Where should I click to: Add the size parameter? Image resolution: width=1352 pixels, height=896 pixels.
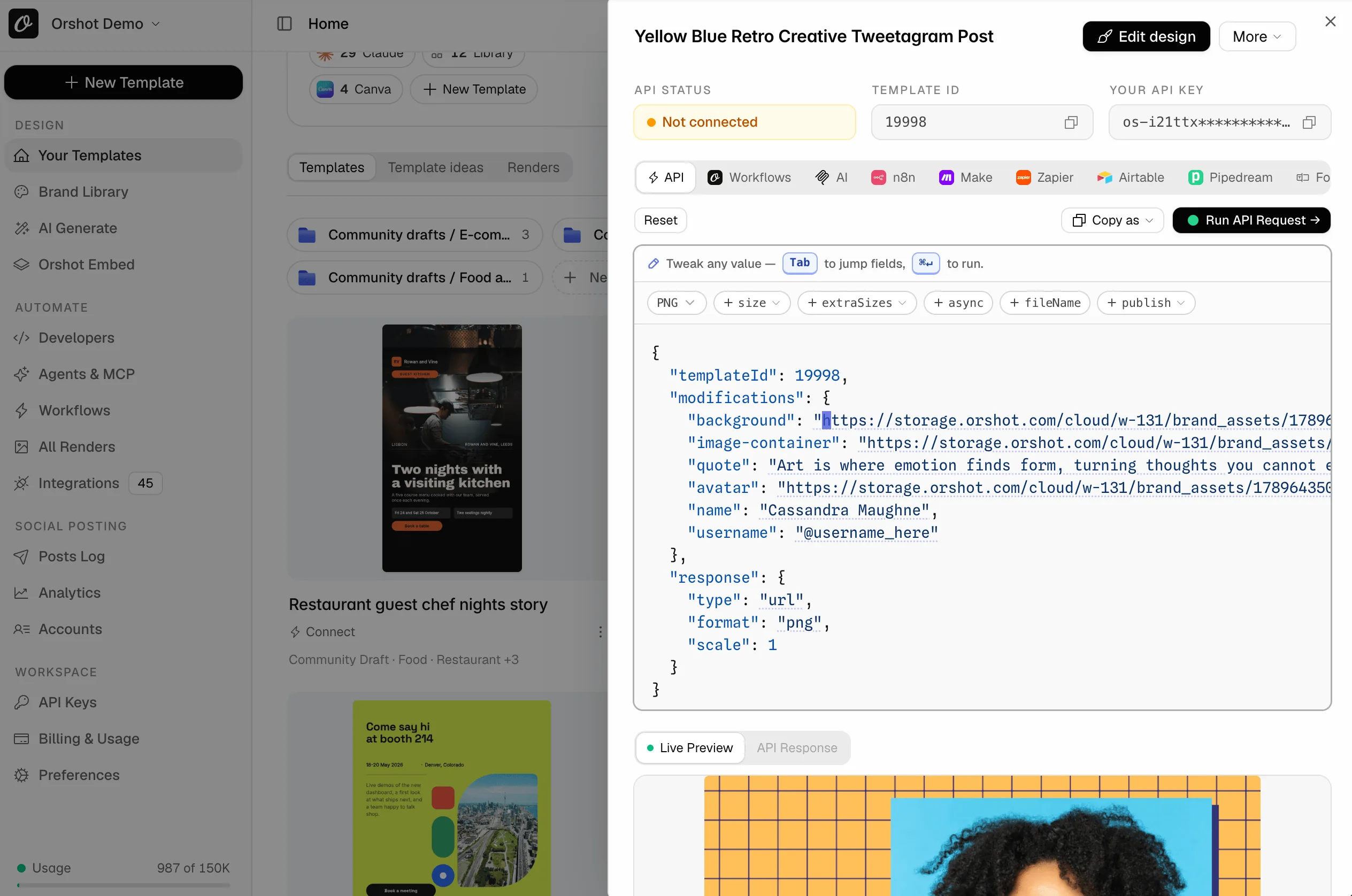pos(752,303)
